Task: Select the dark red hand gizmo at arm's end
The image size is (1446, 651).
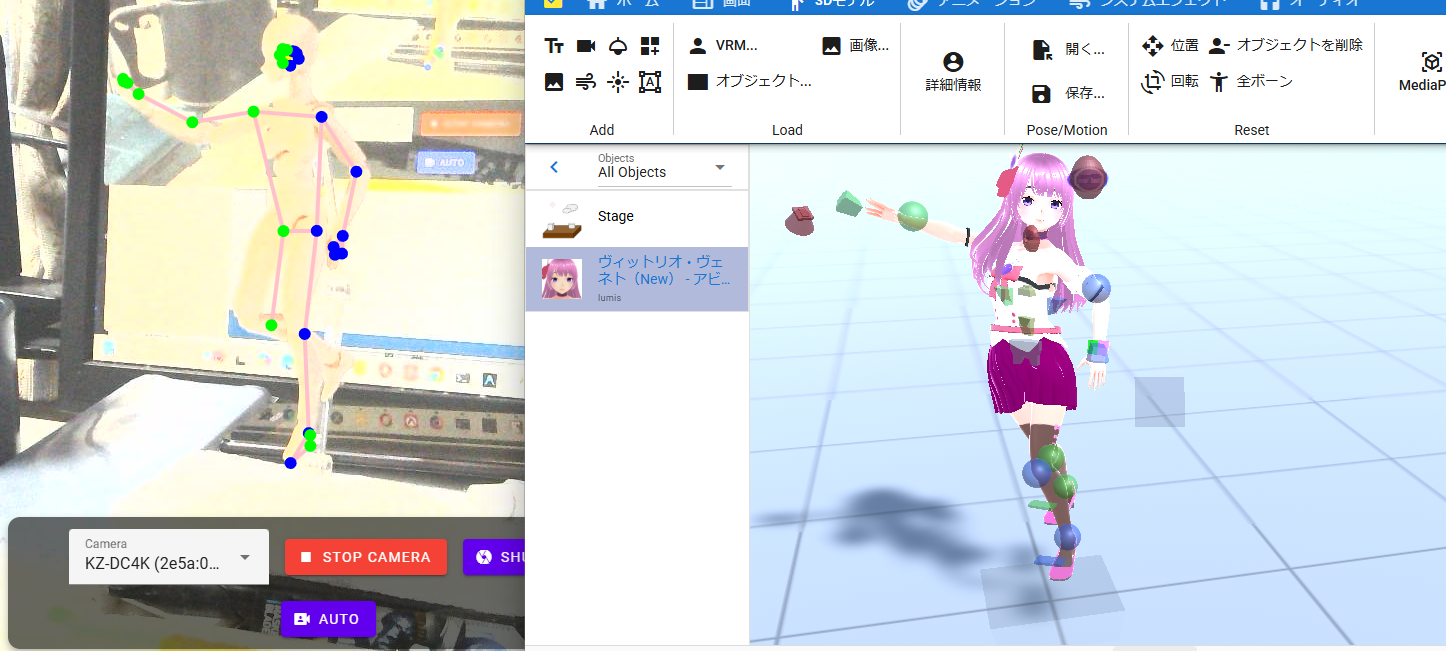Action: [800, 221]
